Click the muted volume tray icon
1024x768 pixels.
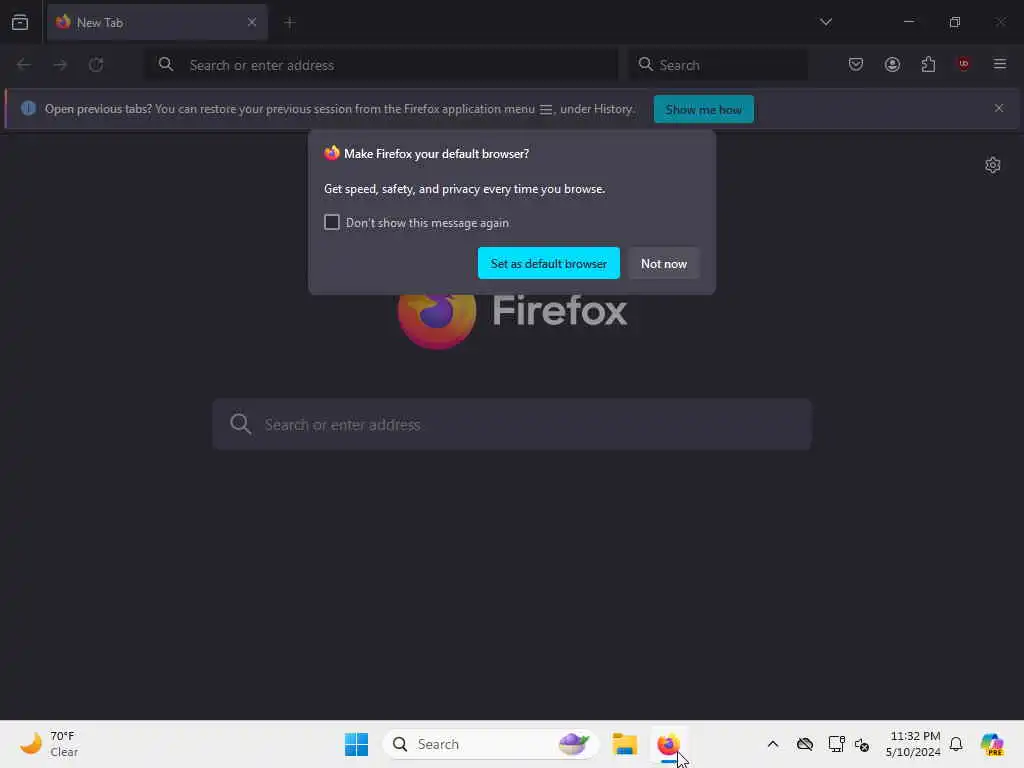[861, 744]
